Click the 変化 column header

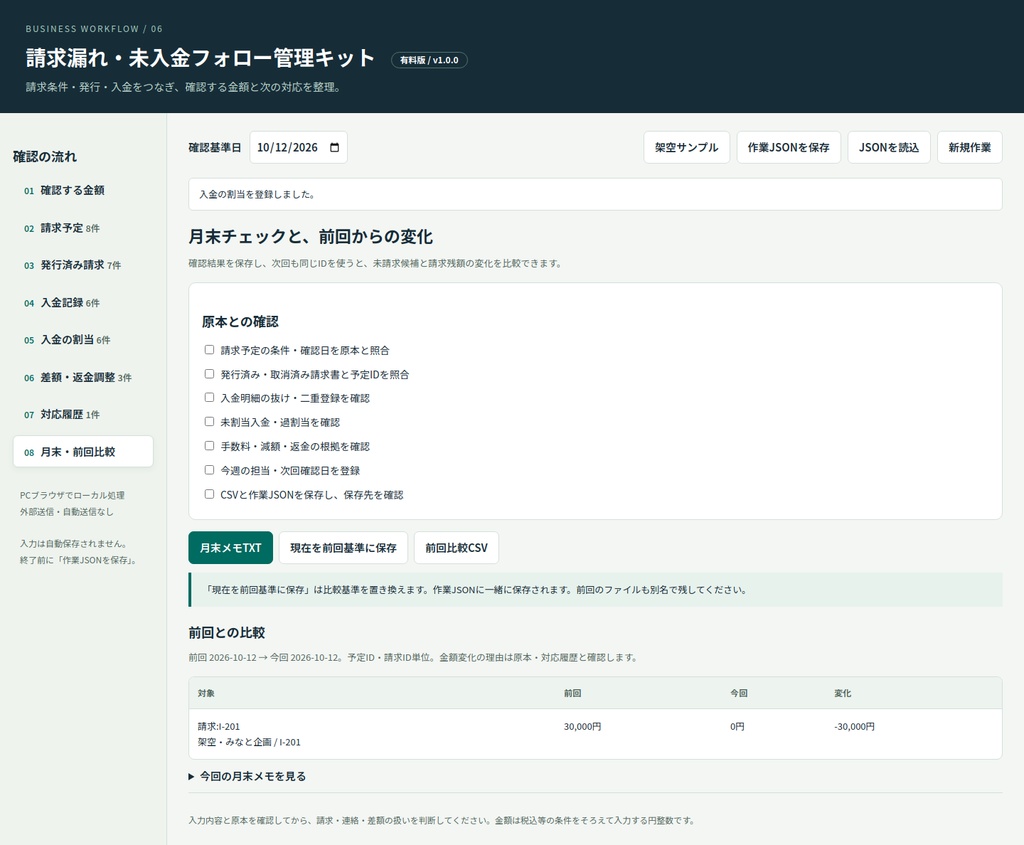point(842,693)
